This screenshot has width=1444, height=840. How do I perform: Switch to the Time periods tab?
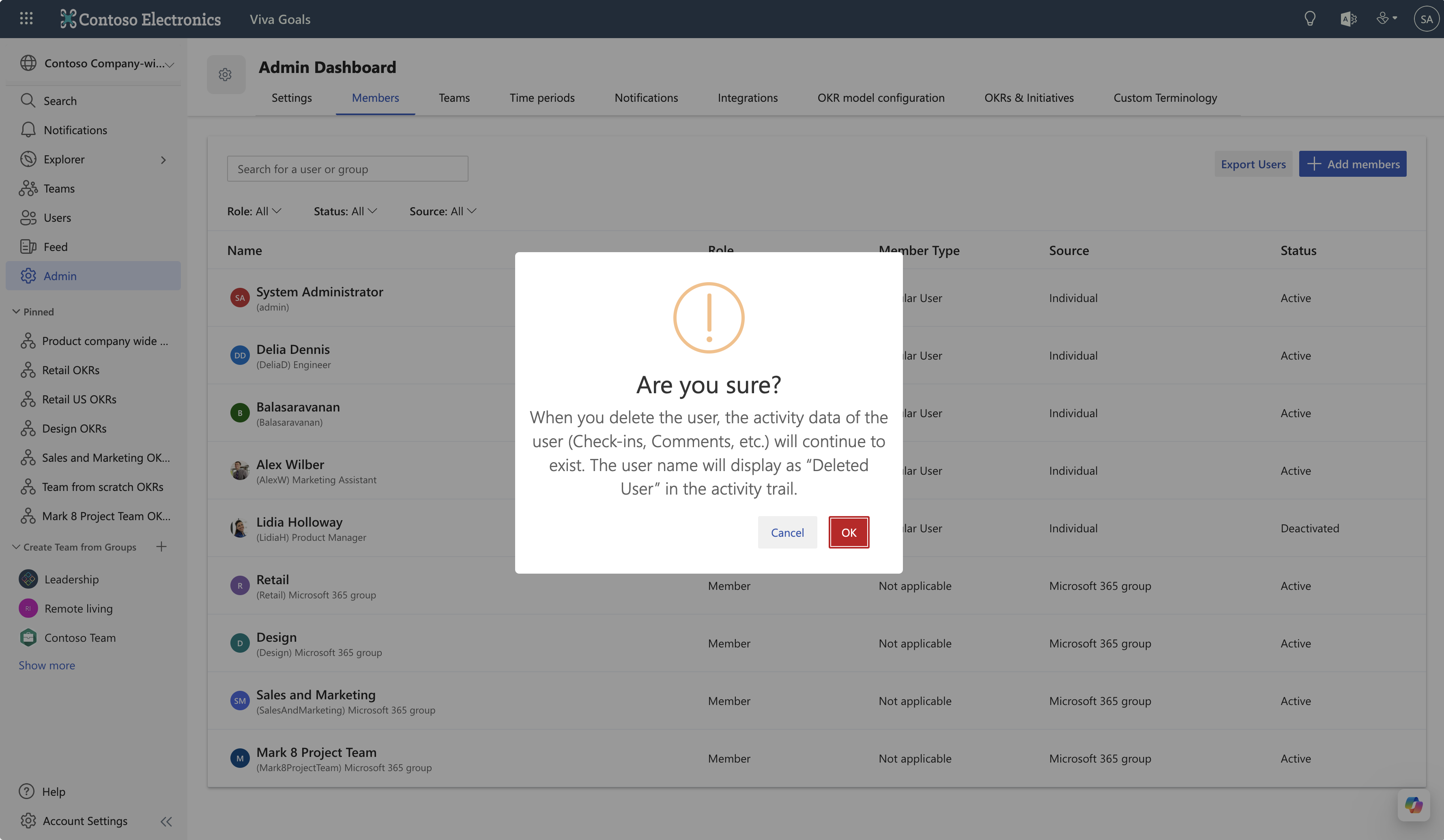(541, 98)
